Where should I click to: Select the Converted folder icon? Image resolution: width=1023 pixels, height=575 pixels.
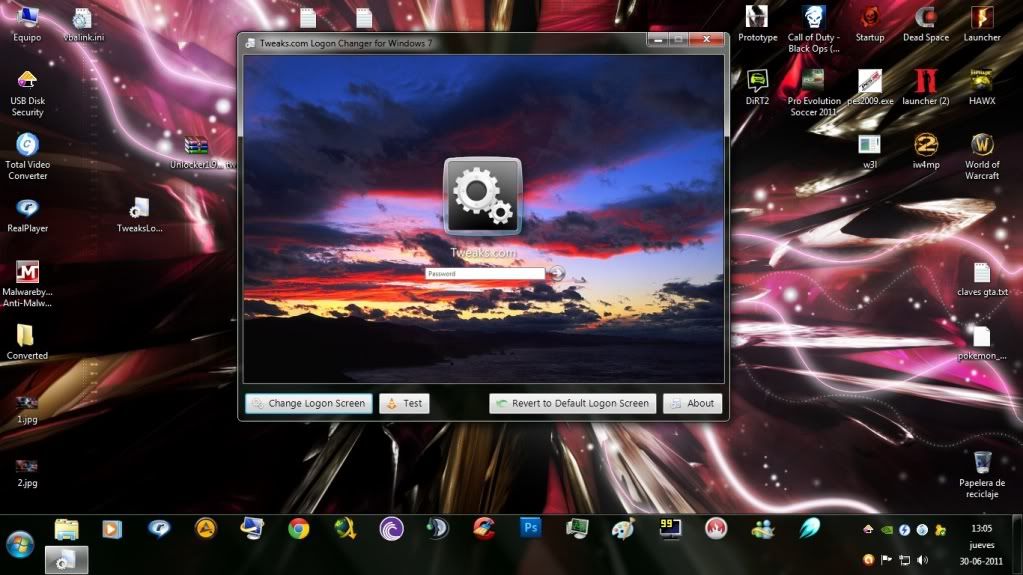(x=27, y=342)
